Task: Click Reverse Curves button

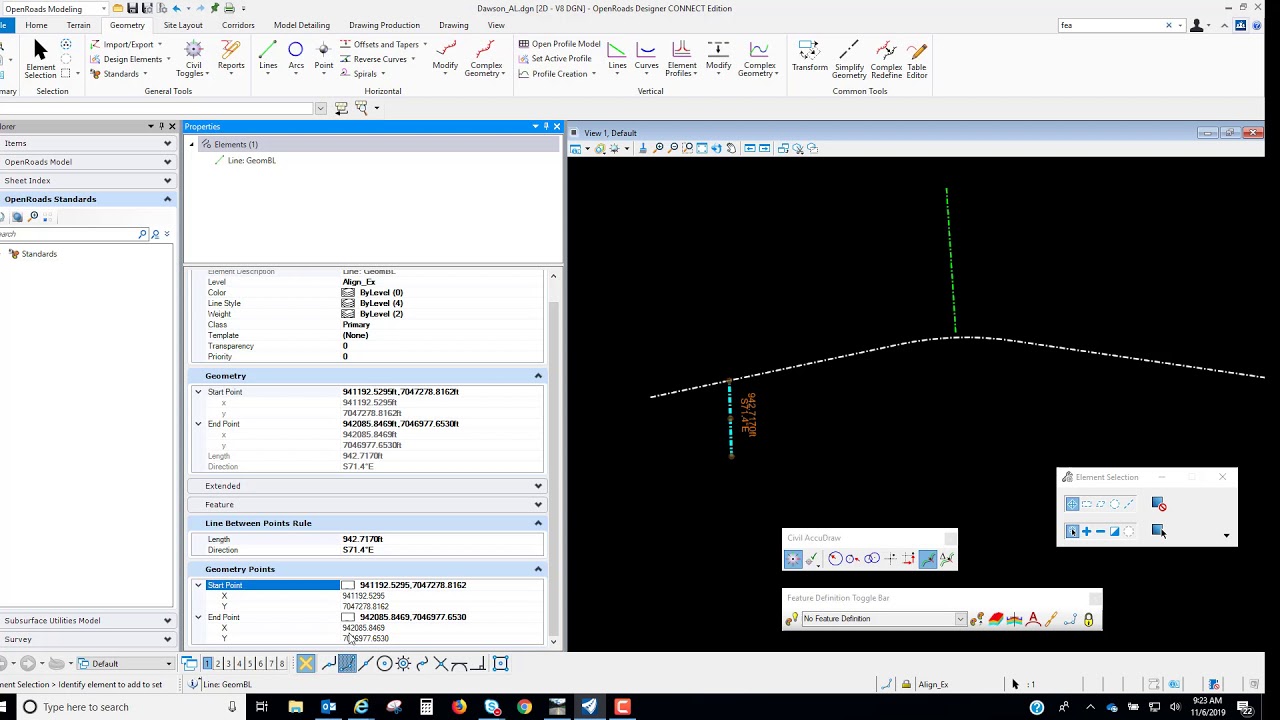Action: click(x=378, y=59)
